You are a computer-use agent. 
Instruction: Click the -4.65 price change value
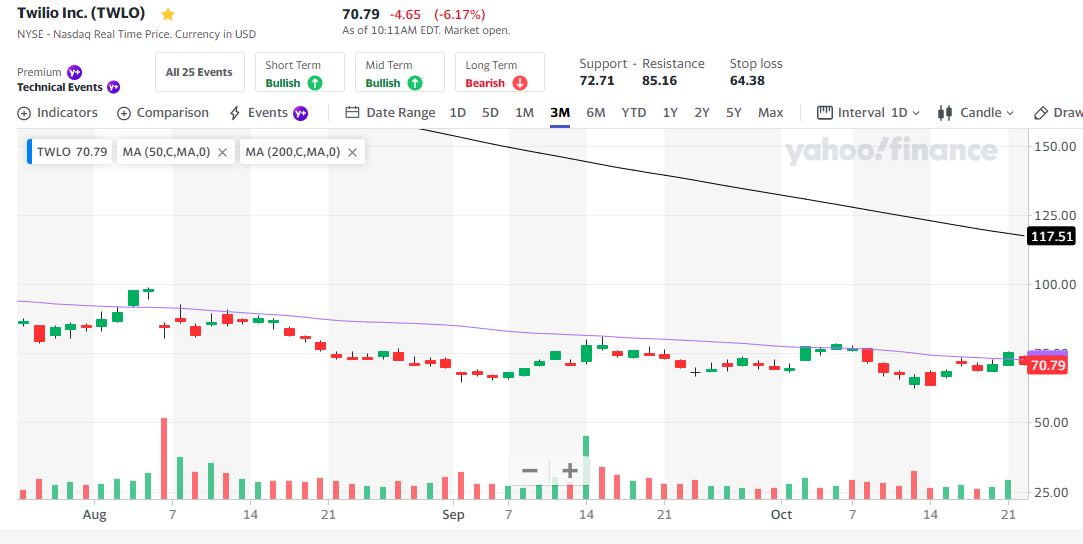(405, 14)
